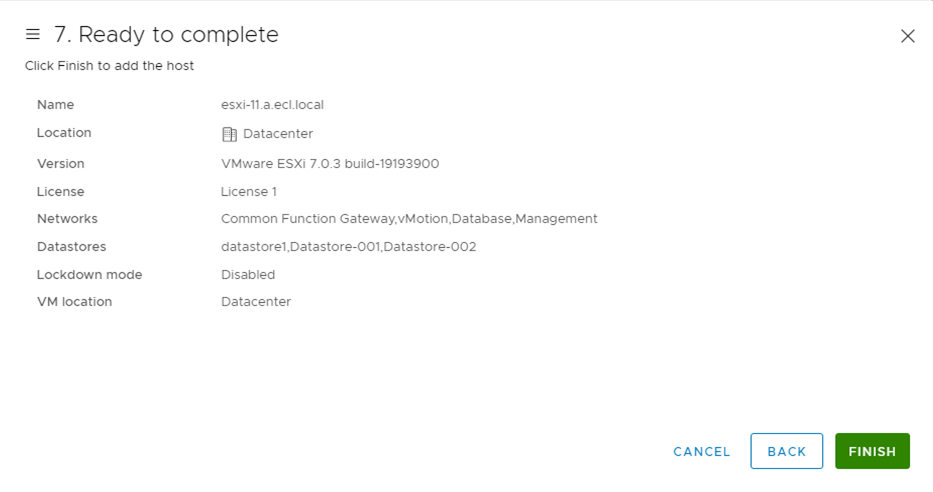Click the Lockdown mode label
The width and height of the screenshot is (933, 492).
tap(89, 275)
